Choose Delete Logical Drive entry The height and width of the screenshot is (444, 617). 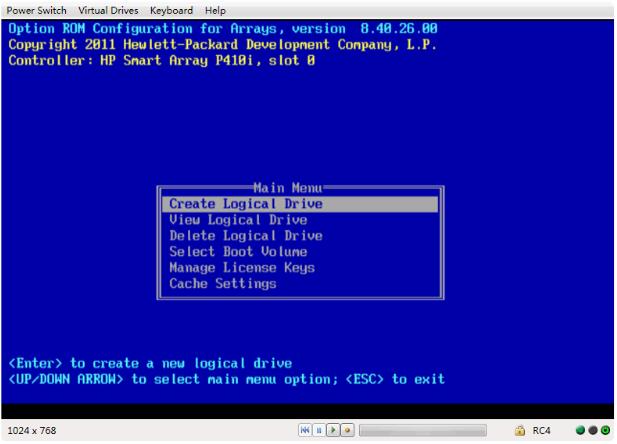[x=246, y=236]
